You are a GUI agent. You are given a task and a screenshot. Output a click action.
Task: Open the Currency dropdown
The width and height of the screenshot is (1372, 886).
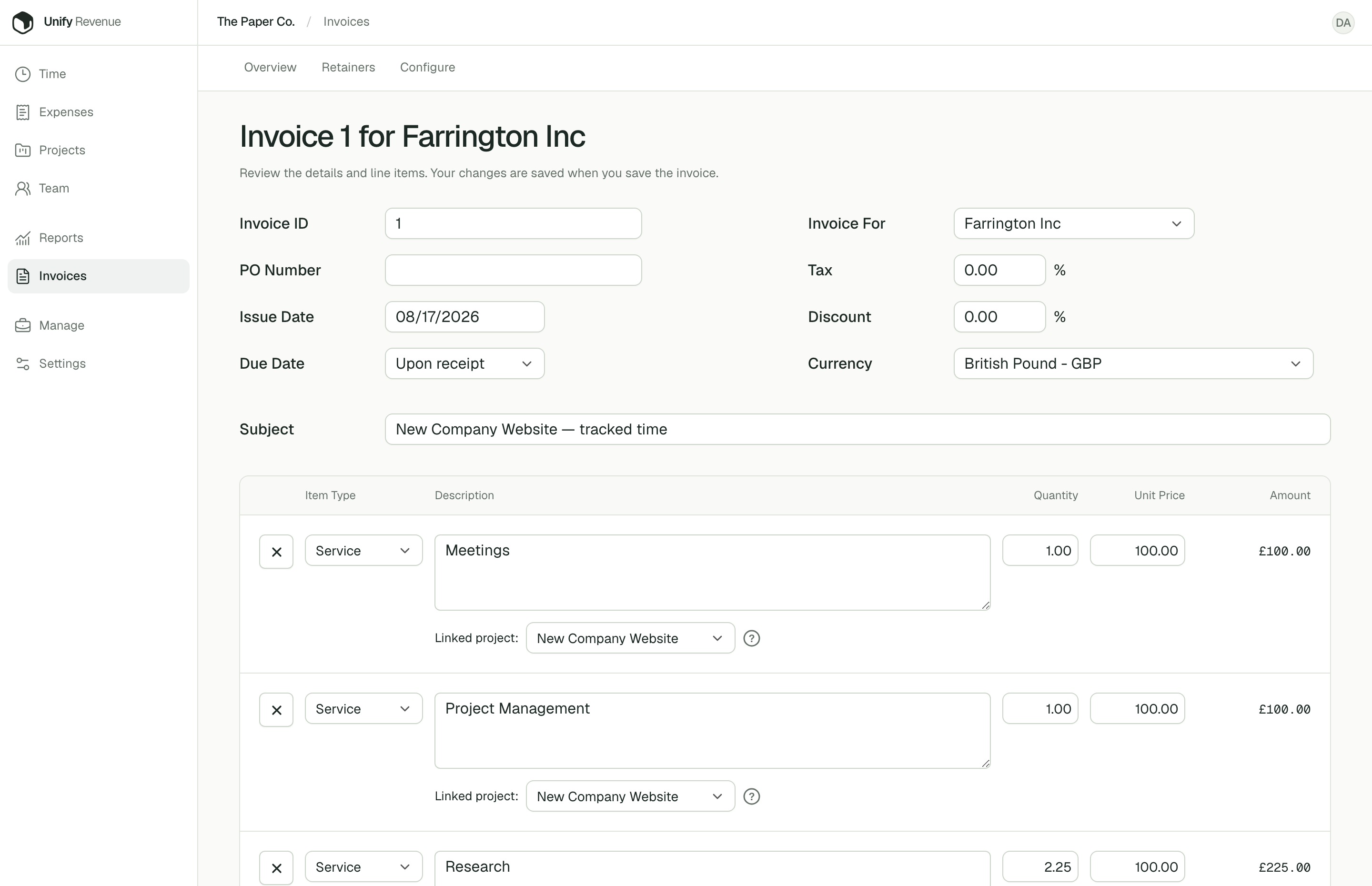[x=1133, y=363]
